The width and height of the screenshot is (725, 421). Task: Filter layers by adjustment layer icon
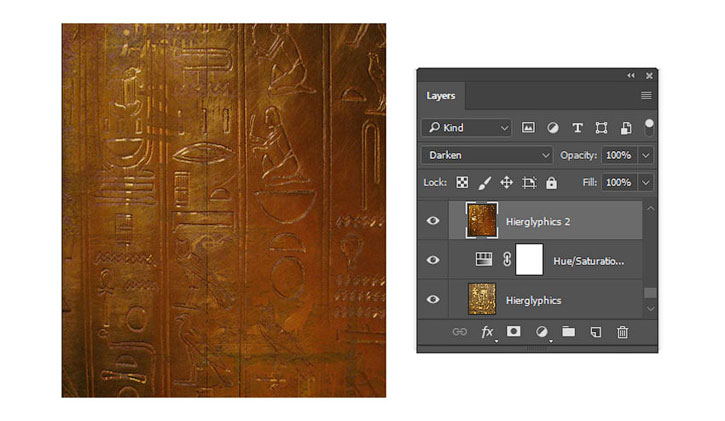coord(553,128)
